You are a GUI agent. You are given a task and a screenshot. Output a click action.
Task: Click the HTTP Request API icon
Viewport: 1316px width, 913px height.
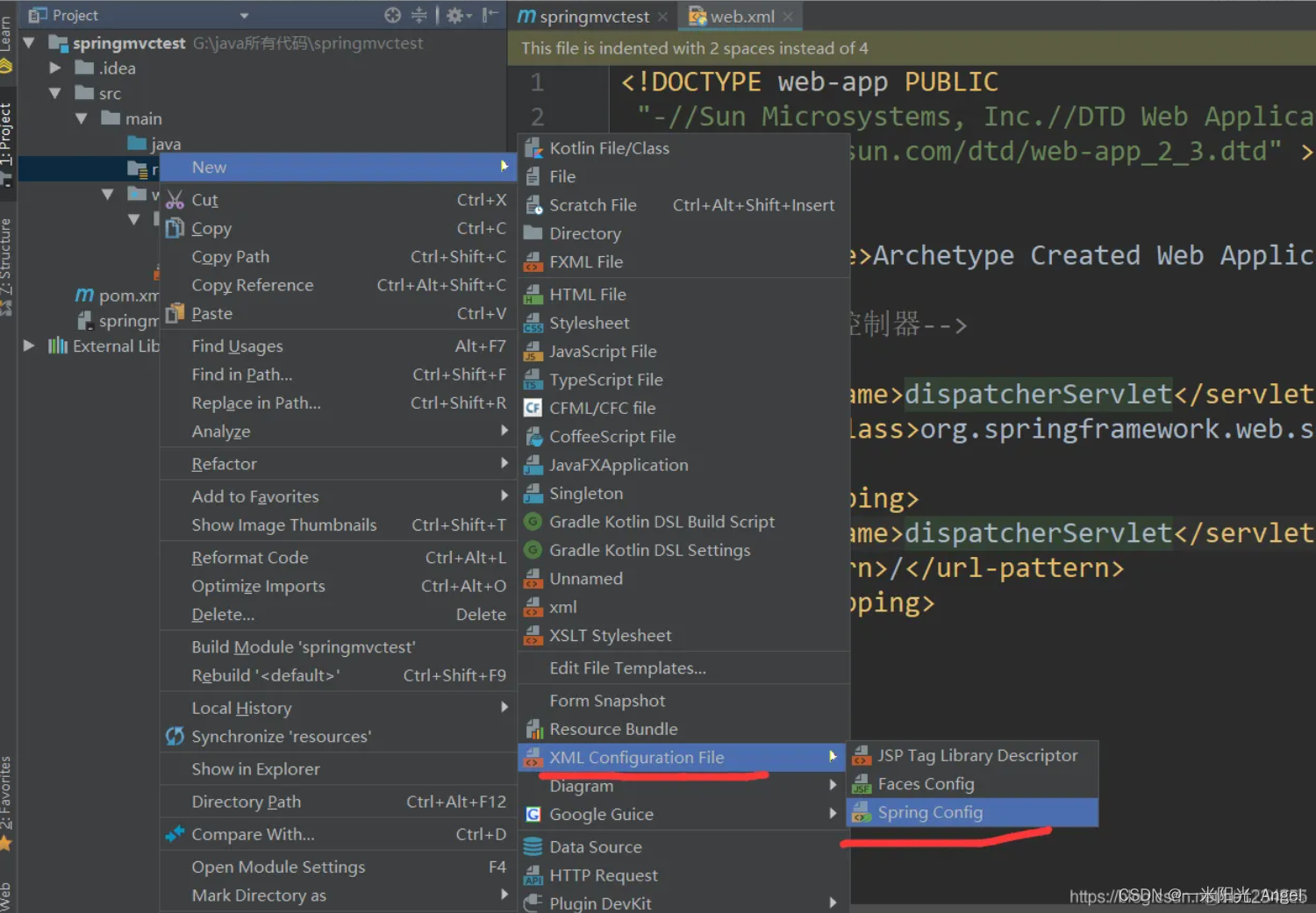tap(533, 875)
